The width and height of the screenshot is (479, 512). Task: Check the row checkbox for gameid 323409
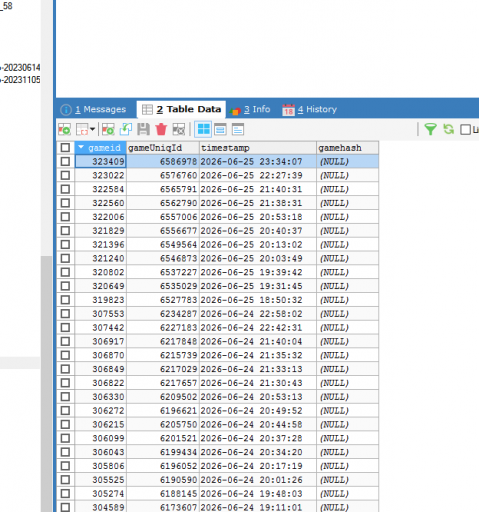[x=65, y=162]
